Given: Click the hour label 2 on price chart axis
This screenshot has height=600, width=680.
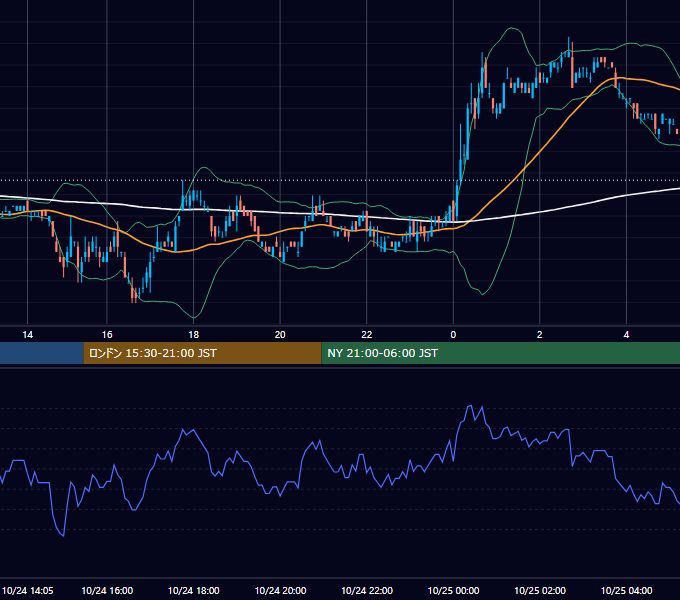Looking at the screenshot, I should 539,335.
